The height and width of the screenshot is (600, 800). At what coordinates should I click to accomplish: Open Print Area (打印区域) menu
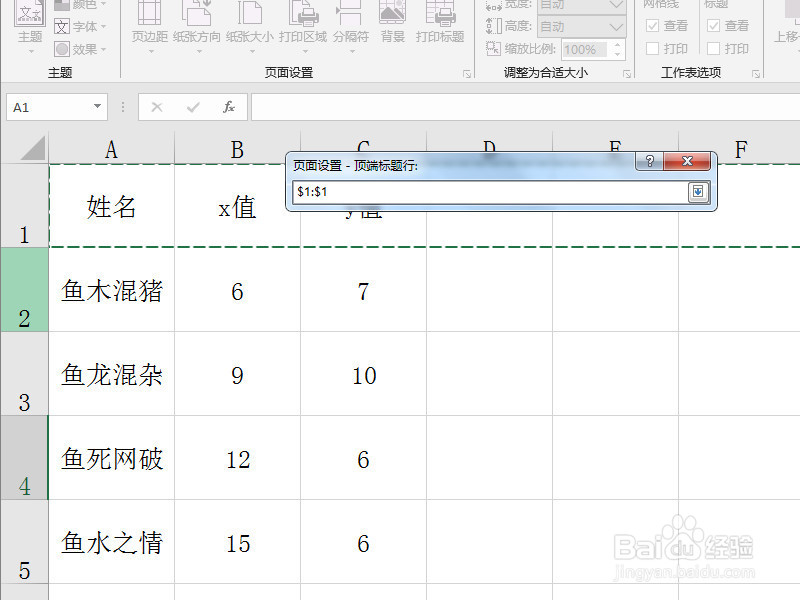coord(303,27)
